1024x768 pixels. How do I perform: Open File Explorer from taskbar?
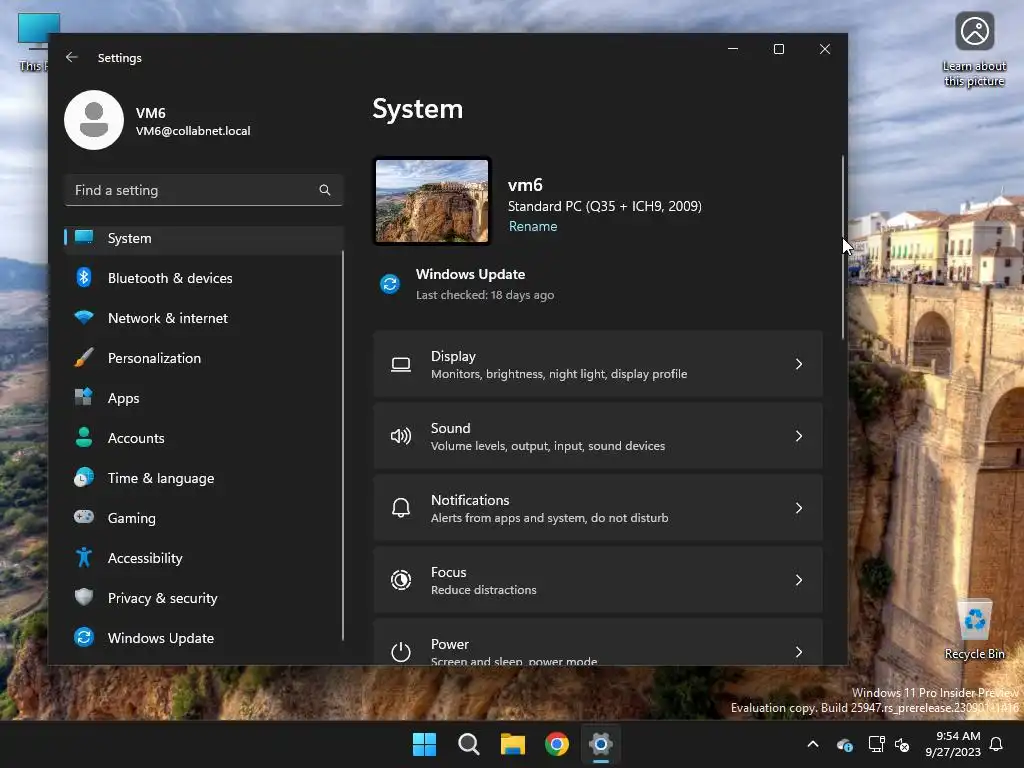point(513,744)
